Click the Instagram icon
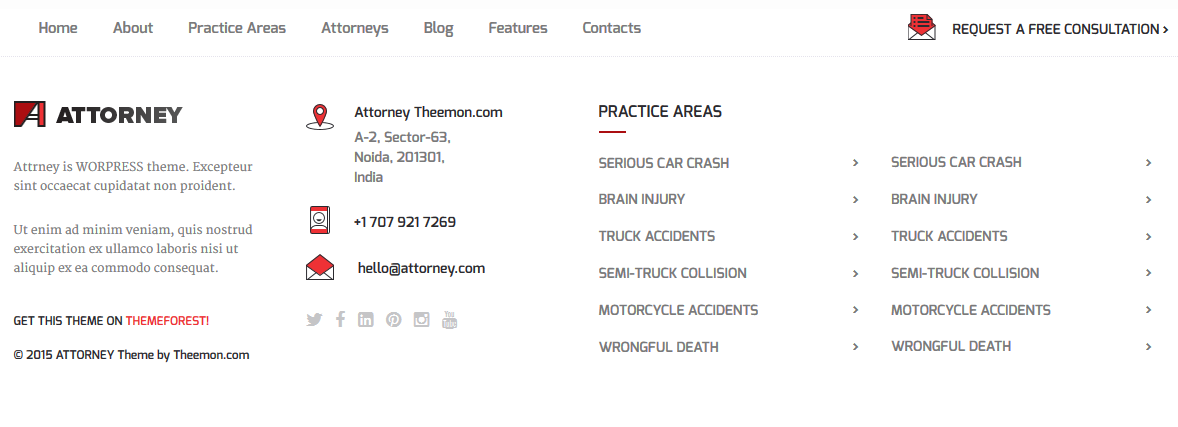The image size is (1178, 427). coord(421,320)
